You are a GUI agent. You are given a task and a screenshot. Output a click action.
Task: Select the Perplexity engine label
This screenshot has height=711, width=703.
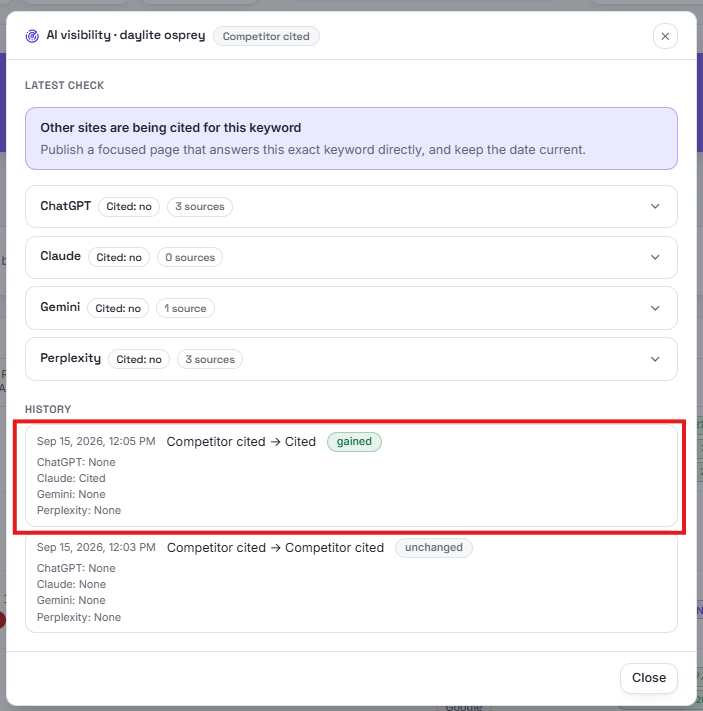71,358
